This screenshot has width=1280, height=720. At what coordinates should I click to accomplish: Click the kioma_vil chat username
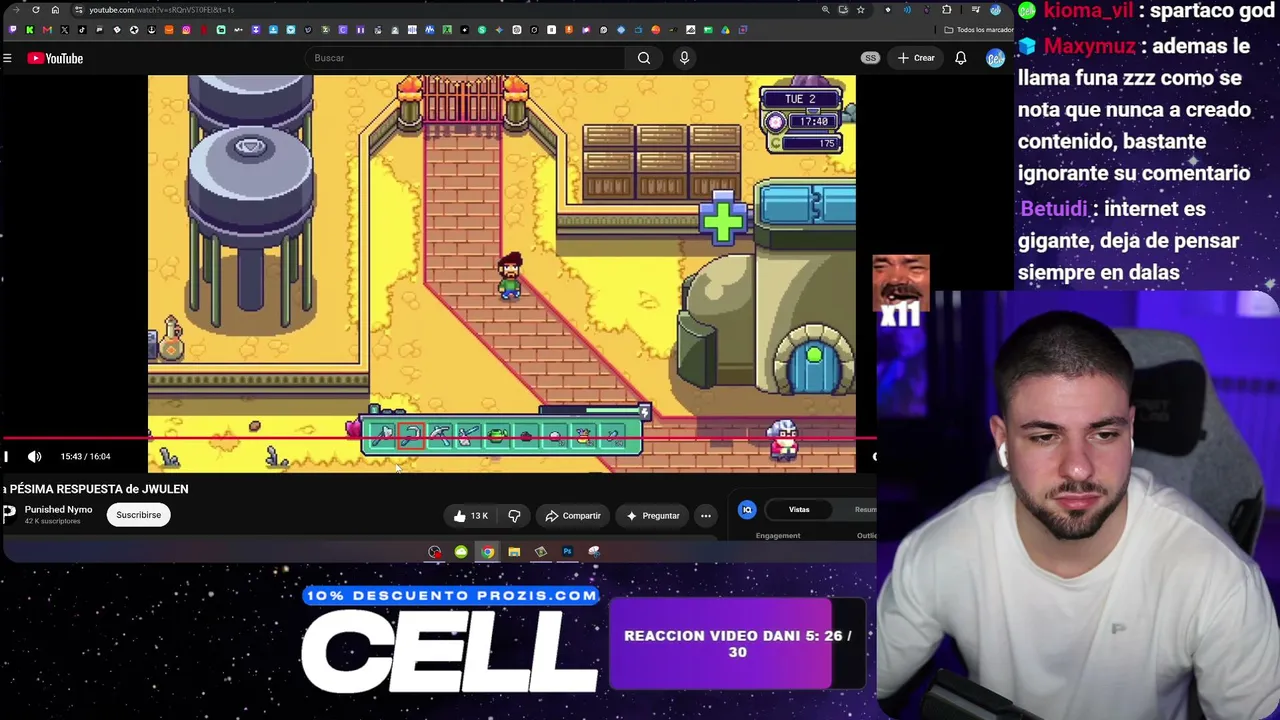[1089, 12]
